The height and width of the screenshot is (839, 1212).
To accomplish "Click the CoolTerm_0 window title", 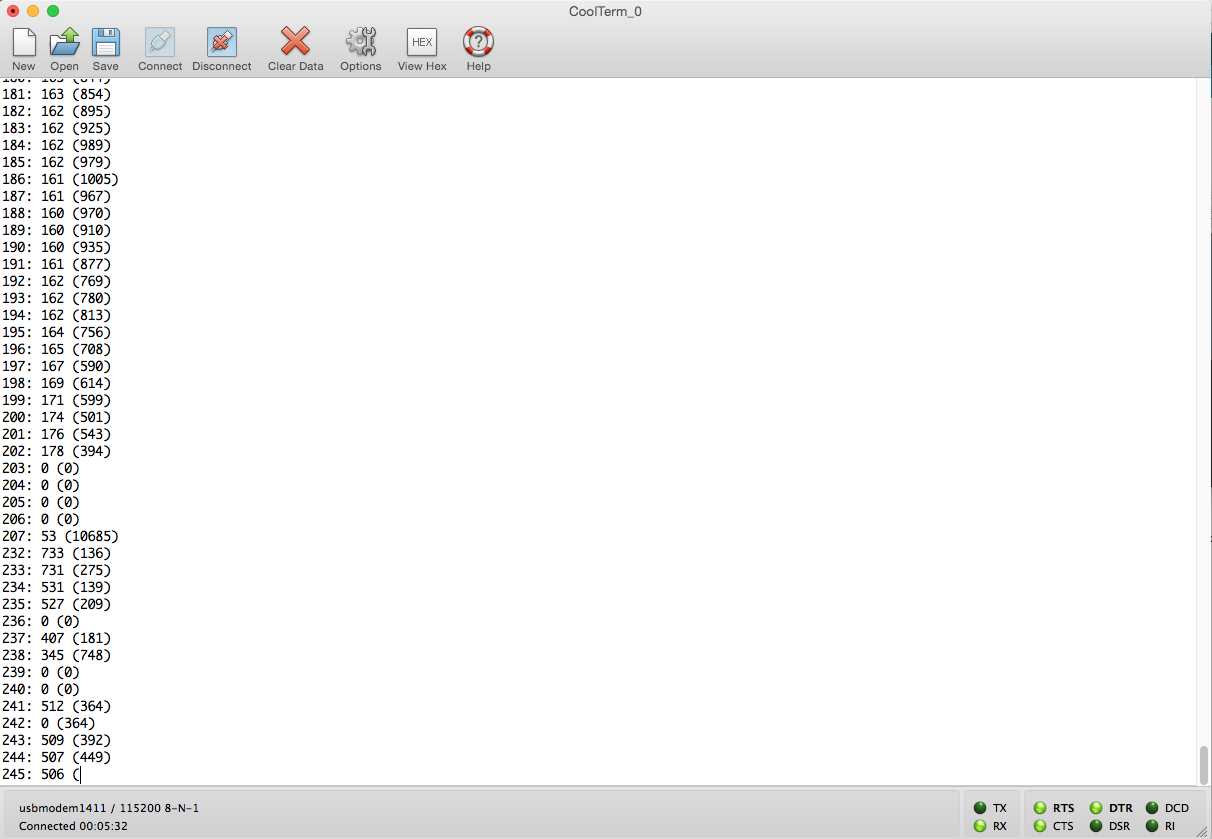I will pos(605,11).
